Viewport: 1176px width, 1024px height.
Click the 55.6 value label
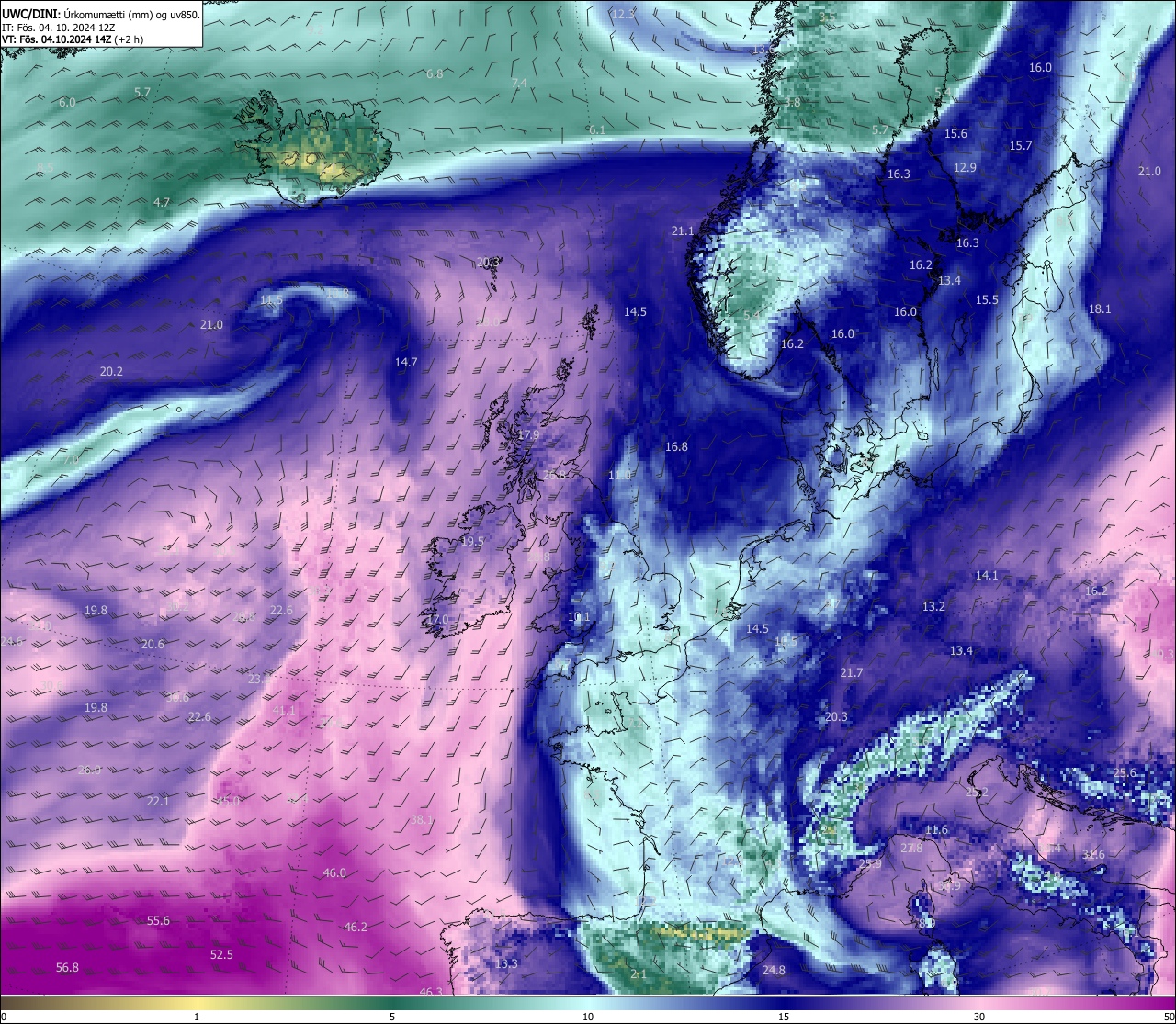coord(158,920)
